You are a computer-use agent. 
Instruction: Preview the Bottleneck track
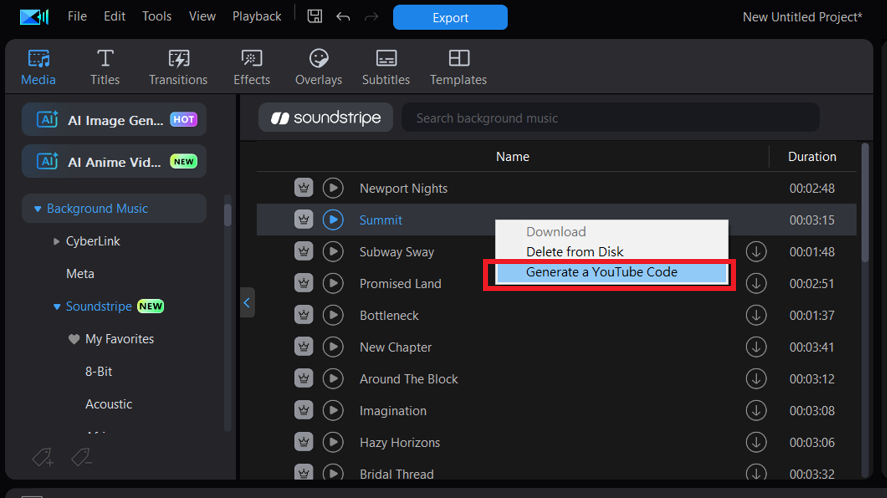pyautogui.click(x=333, y=315)
